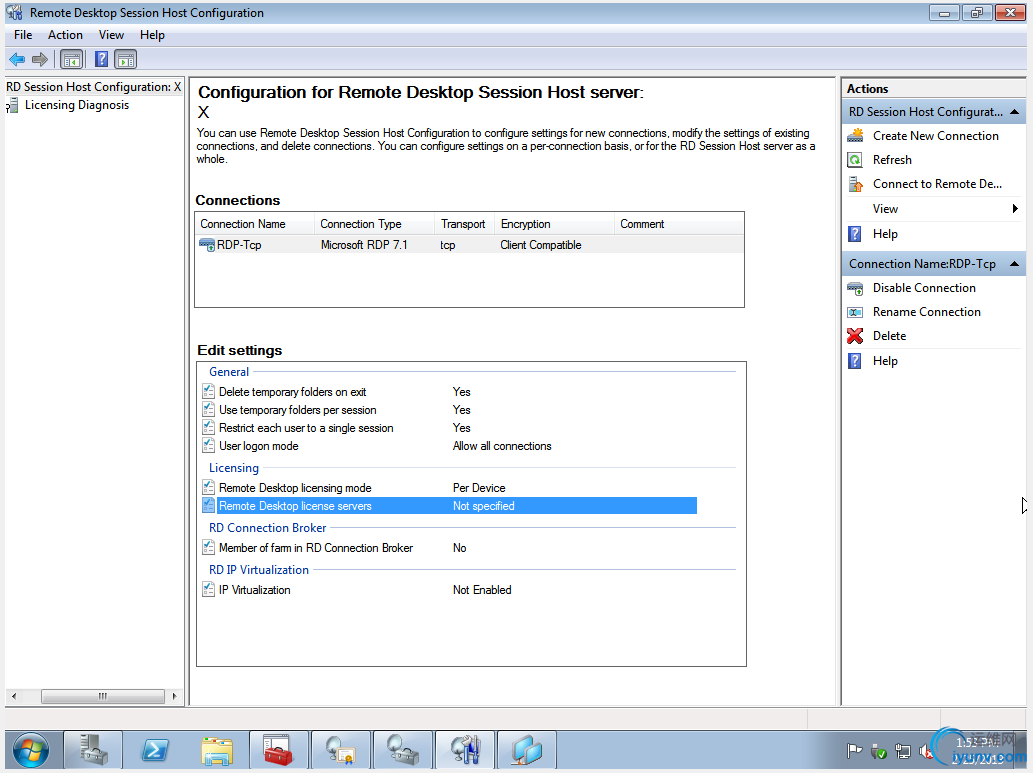Launch PowerShell from the taskbar

coord(155,750)
